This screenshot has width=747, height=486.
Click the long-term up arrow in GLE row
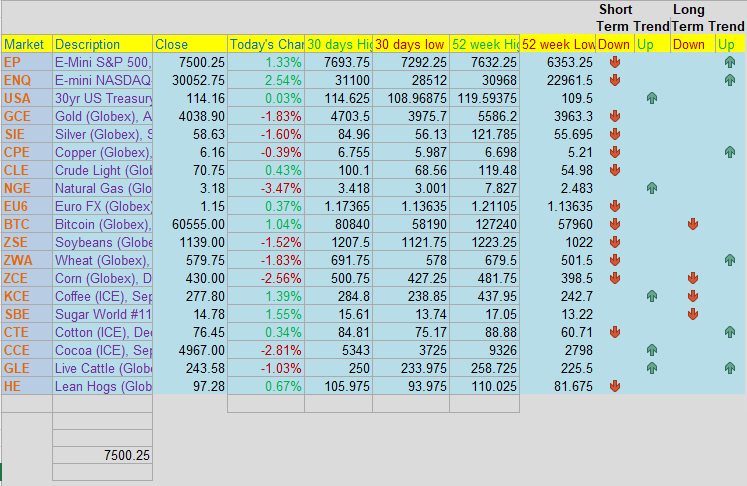pos(729,368)
